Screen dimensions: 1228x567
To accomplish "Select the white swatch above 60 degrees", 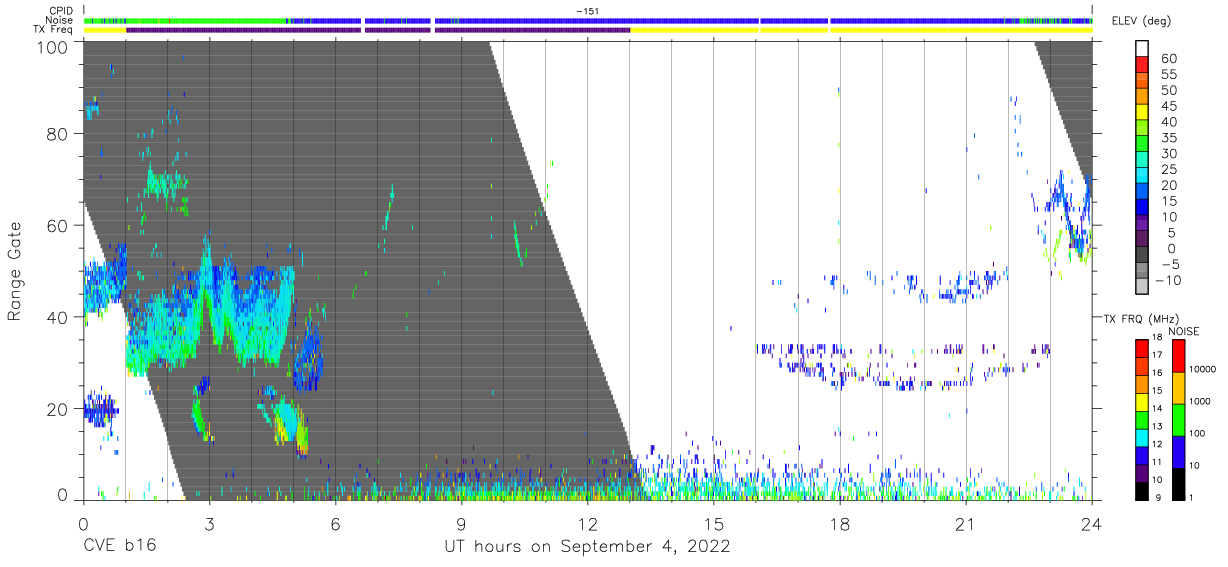I will [1142, 50].
